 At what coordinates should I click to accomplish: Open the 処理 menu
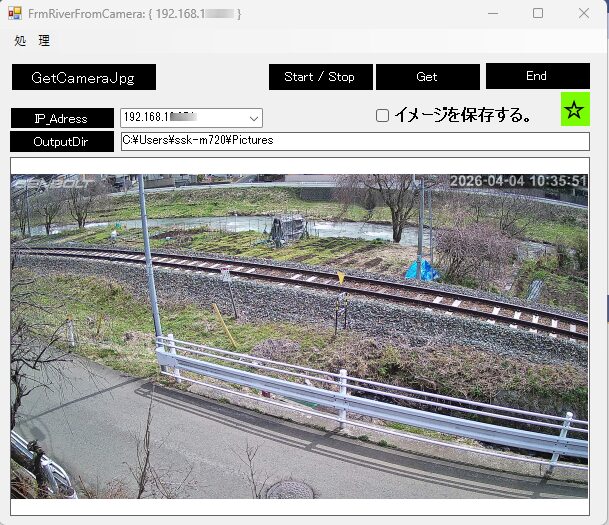(32, 41)
